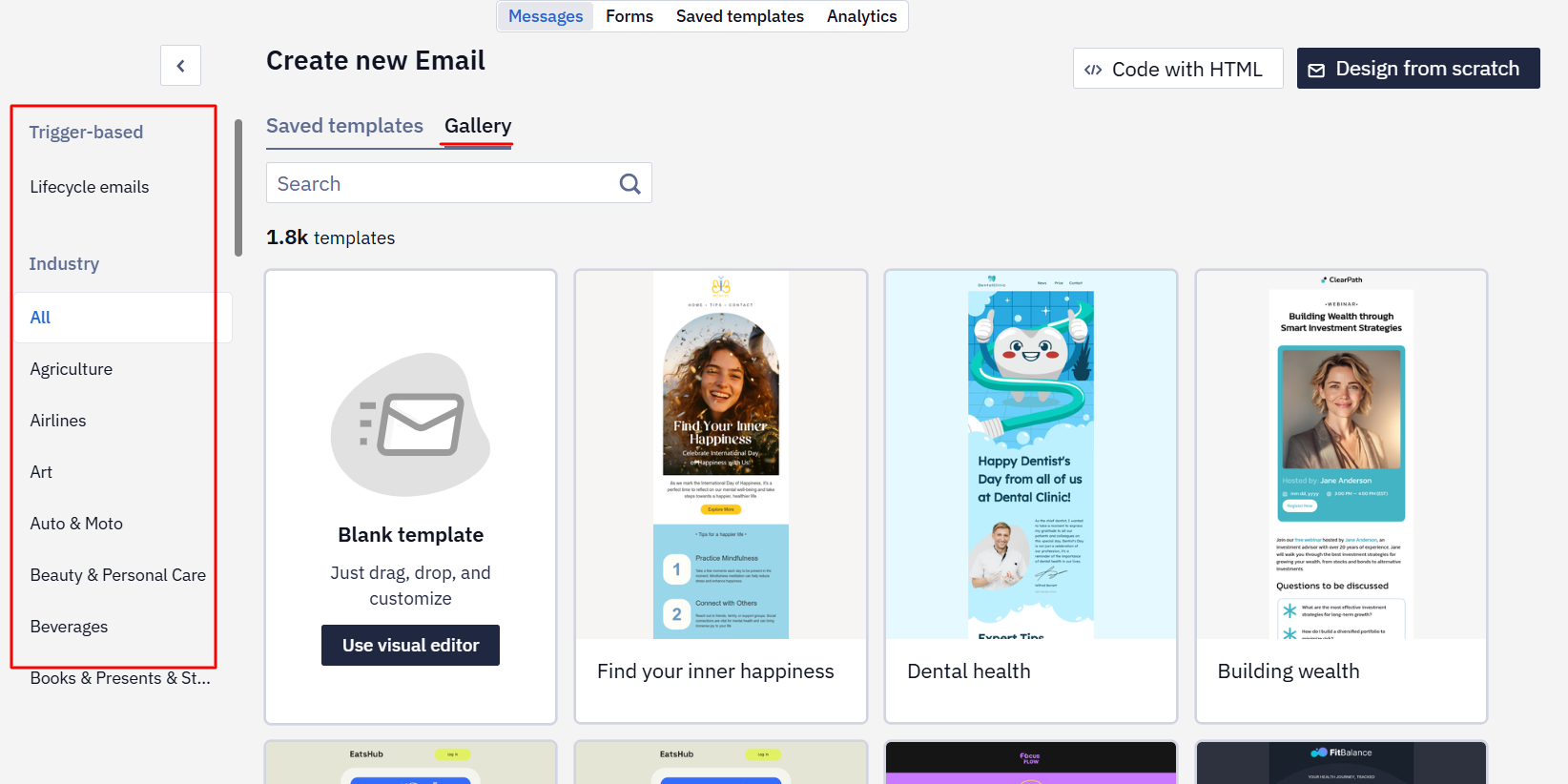This screenshot has width=1568, height=784.
Task: Click the Industry section heading
Action: 64,264
